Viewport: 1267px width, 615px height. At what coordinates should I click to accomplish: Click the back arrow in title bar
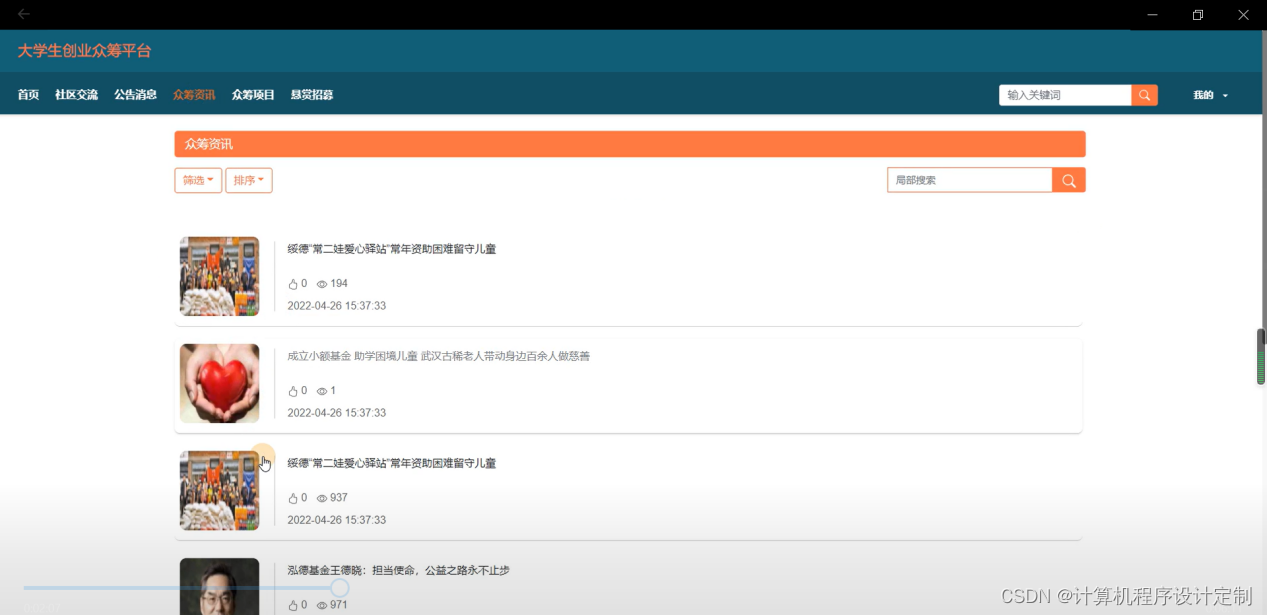(x=24, y=14)
